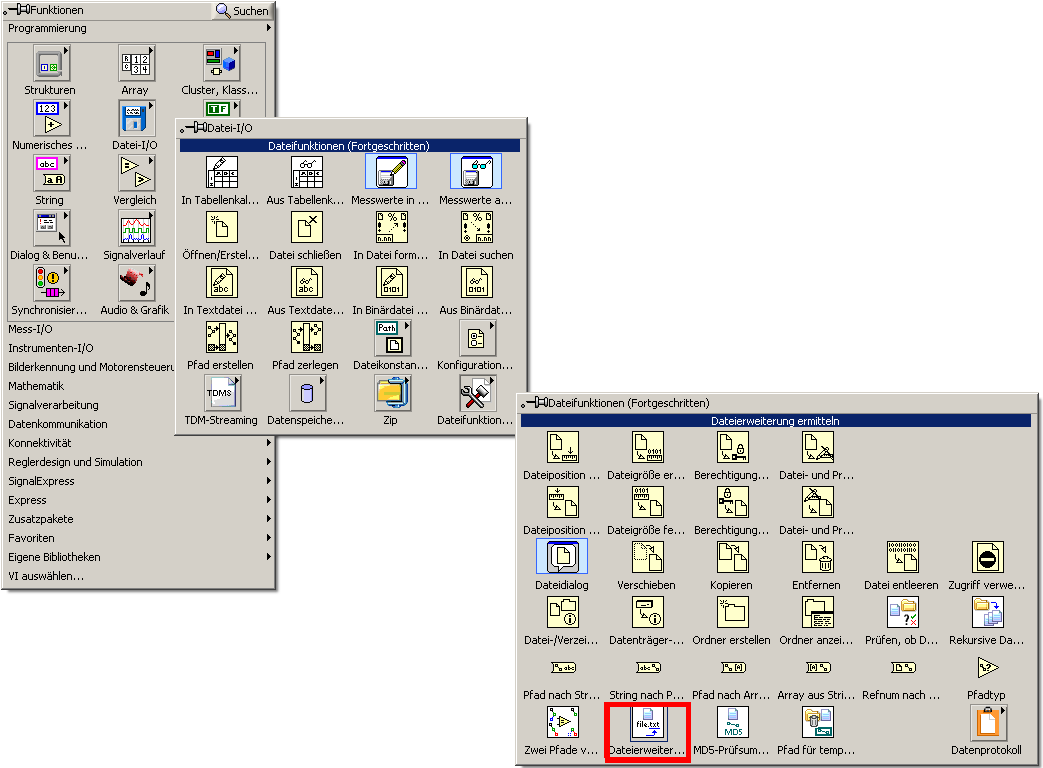Open the Audio & Grafik palette icon
This screenshot has height=768, width=1043.
[136, 284]
